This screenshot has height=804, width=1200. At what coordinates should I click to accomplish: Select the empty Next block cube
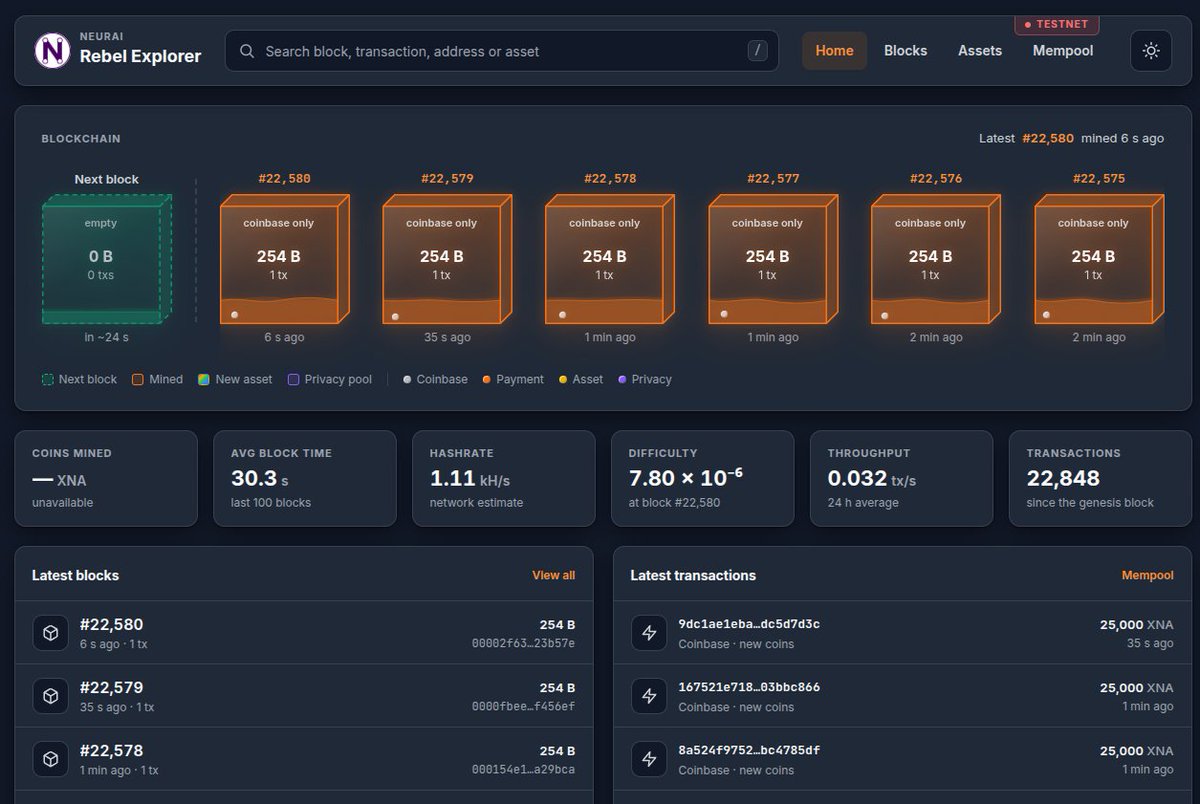tap(107, 259)
